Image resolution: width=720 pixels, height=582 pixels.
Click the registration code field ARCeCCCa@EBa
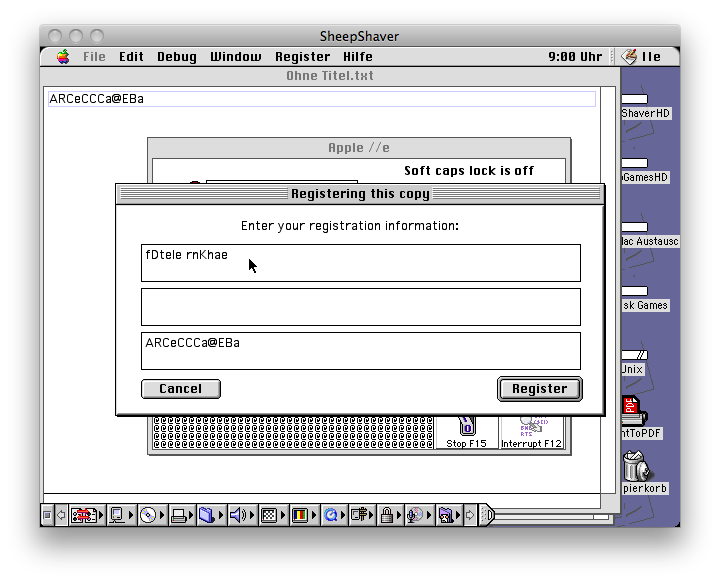(x=360, y=351)
